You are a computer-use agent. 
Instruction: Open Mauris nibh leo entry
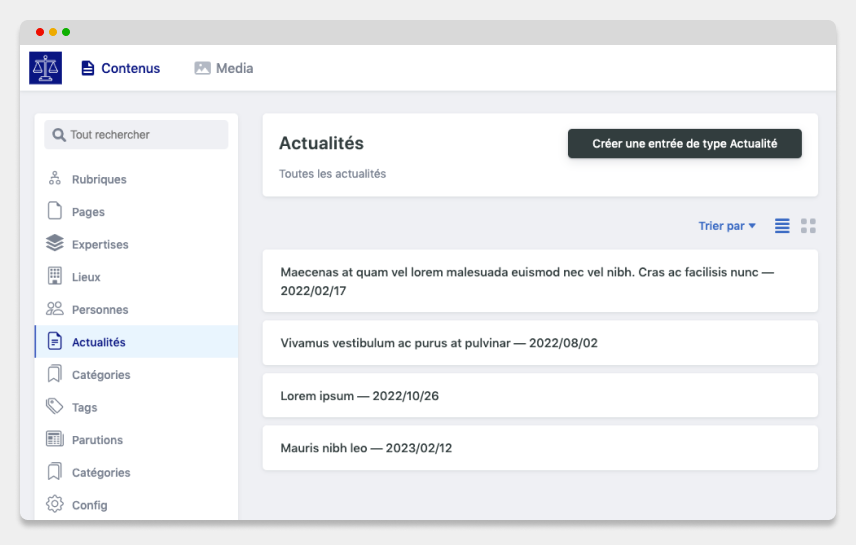(540, 448)
